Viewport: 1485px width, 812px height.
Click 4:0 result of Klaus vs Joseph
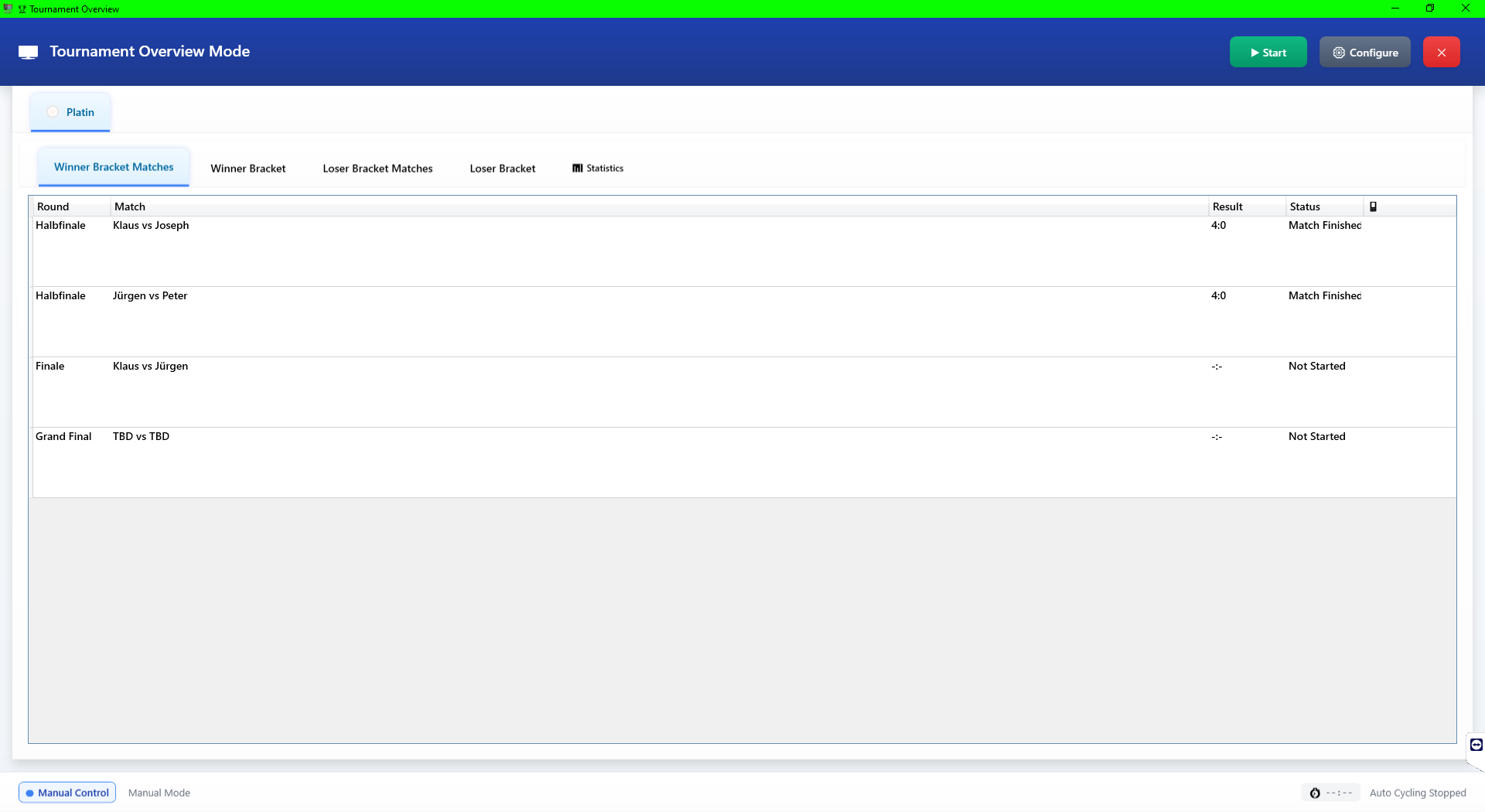pos(1218,225)
